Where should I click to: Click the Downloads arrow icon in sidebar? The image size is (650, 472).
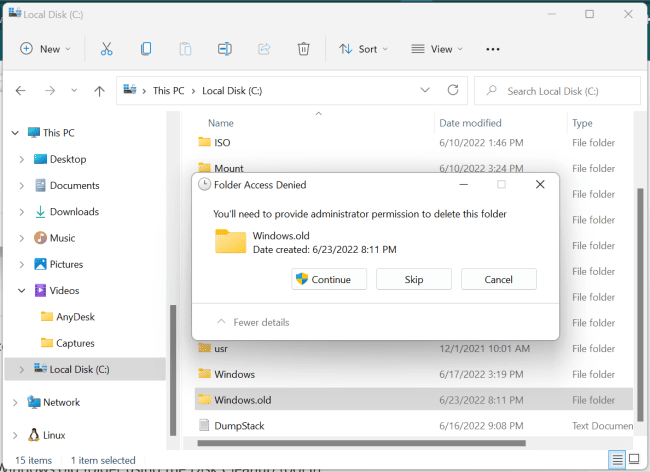[40, 212]
